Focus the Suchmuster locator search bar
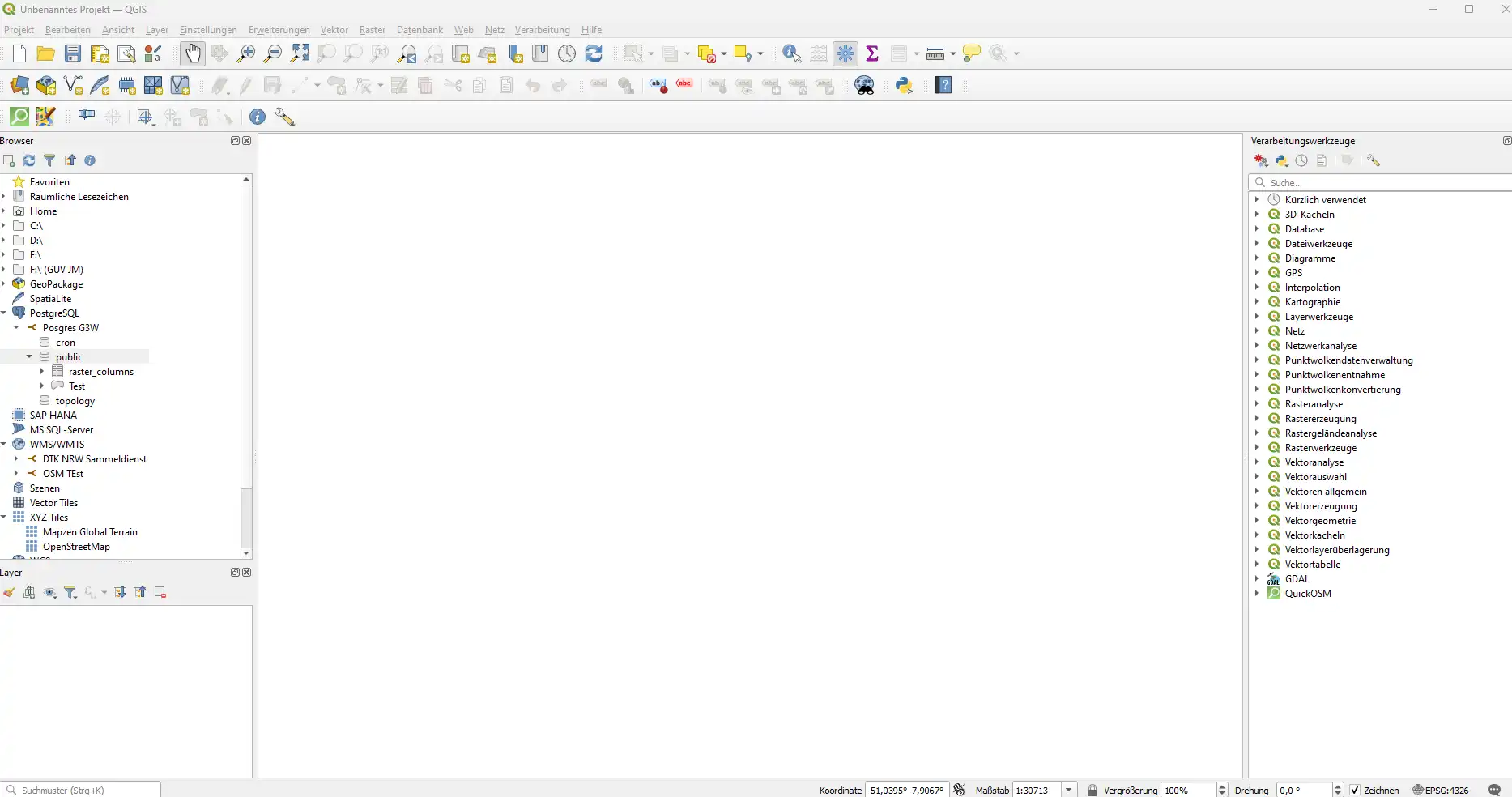Viewport: 1512px width, 797px height. 81,790
